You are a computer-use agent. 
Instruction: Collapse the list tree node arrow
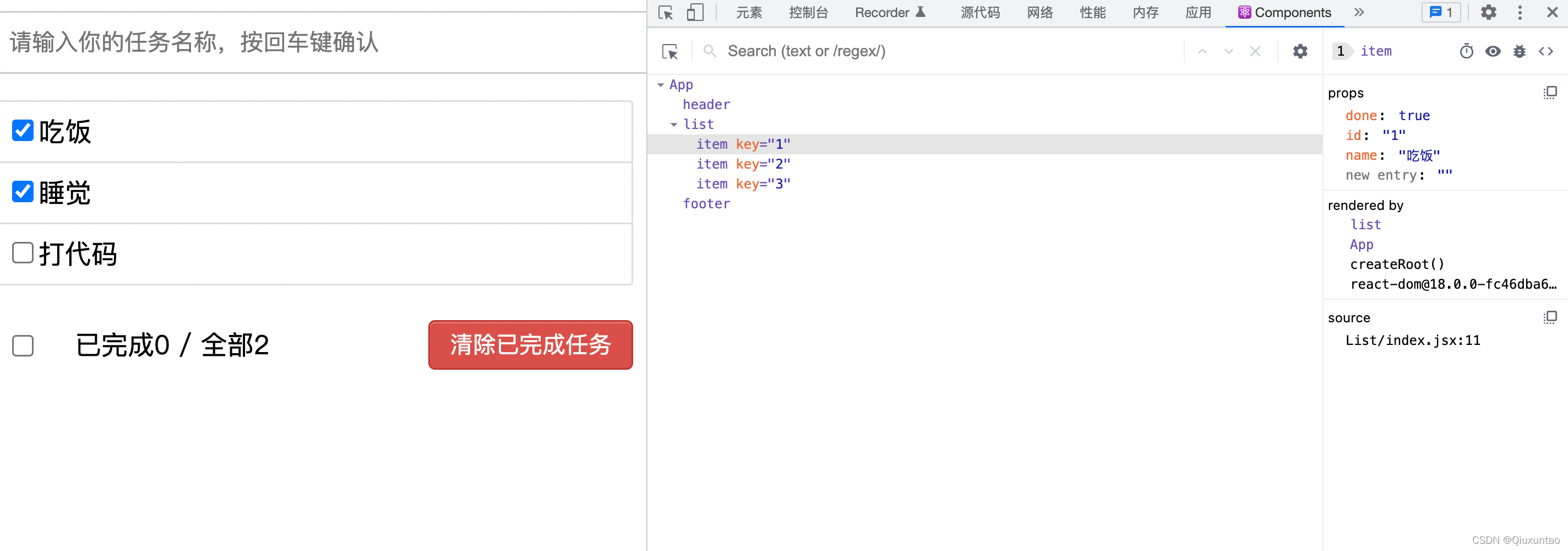tap(674, 125)
